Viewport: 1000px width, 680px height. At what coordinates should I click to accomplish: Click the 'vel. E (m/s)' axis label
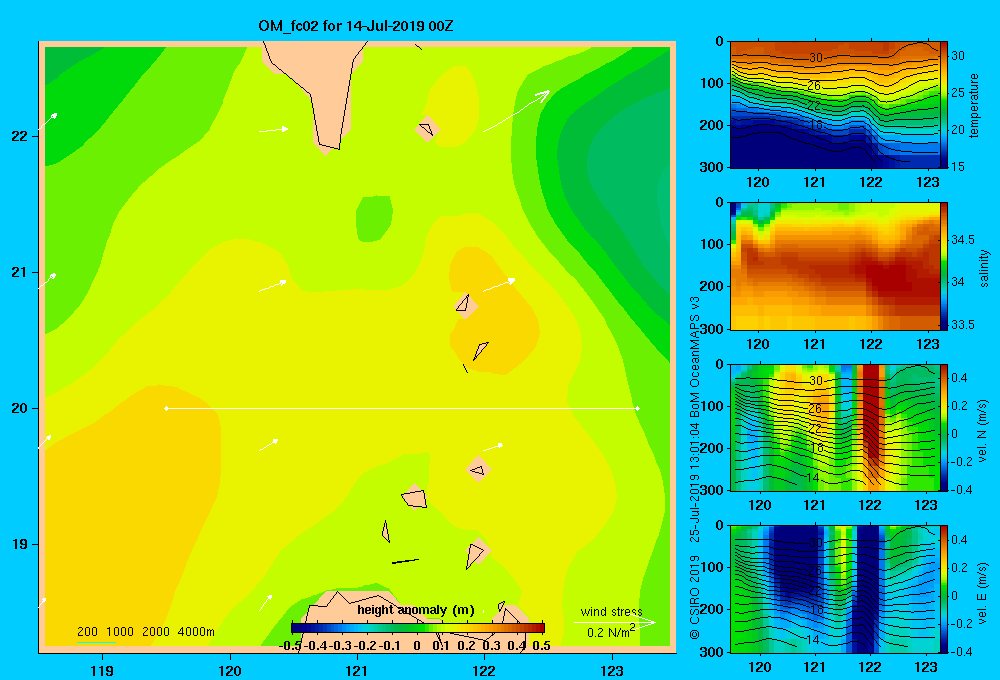pos(982,593)
